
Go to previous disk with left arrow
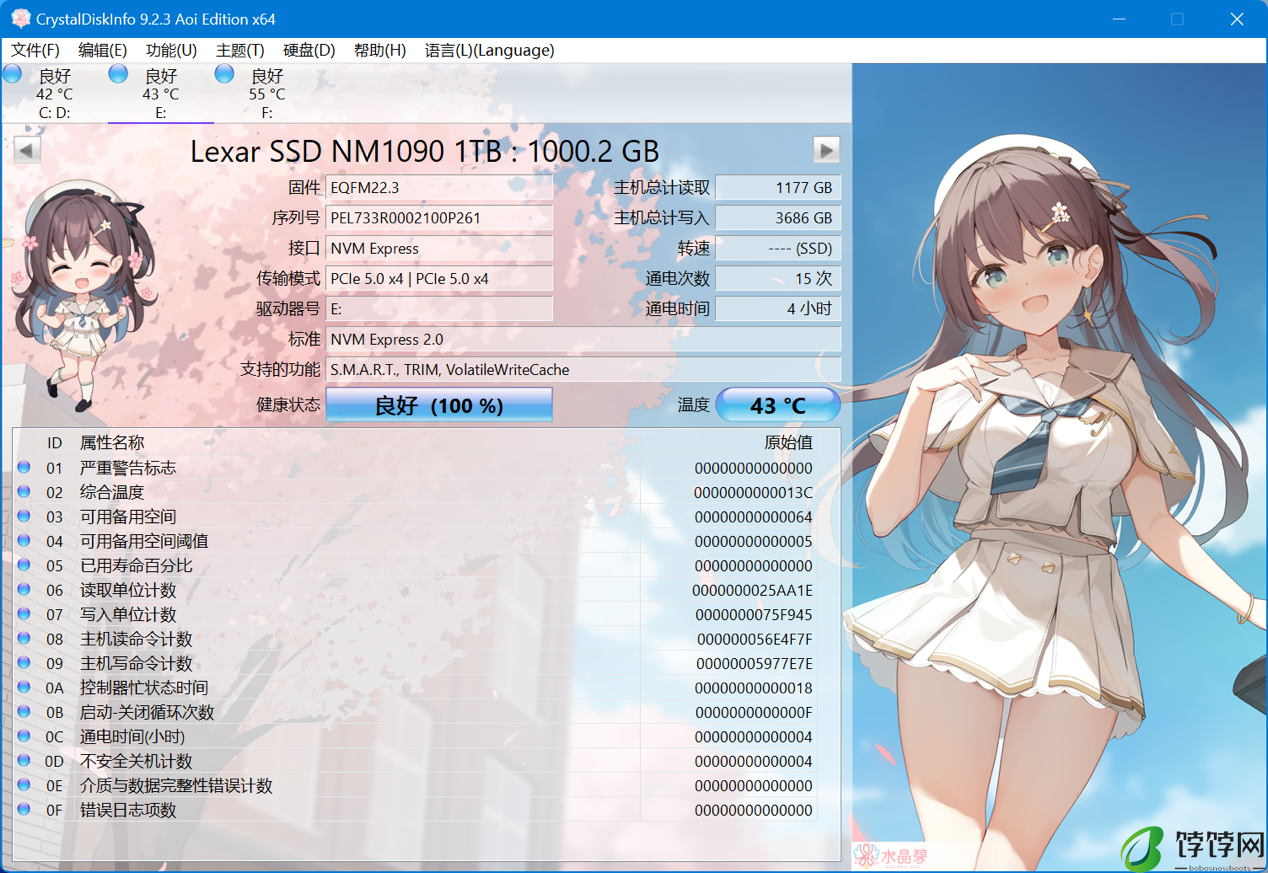point(27,150)
